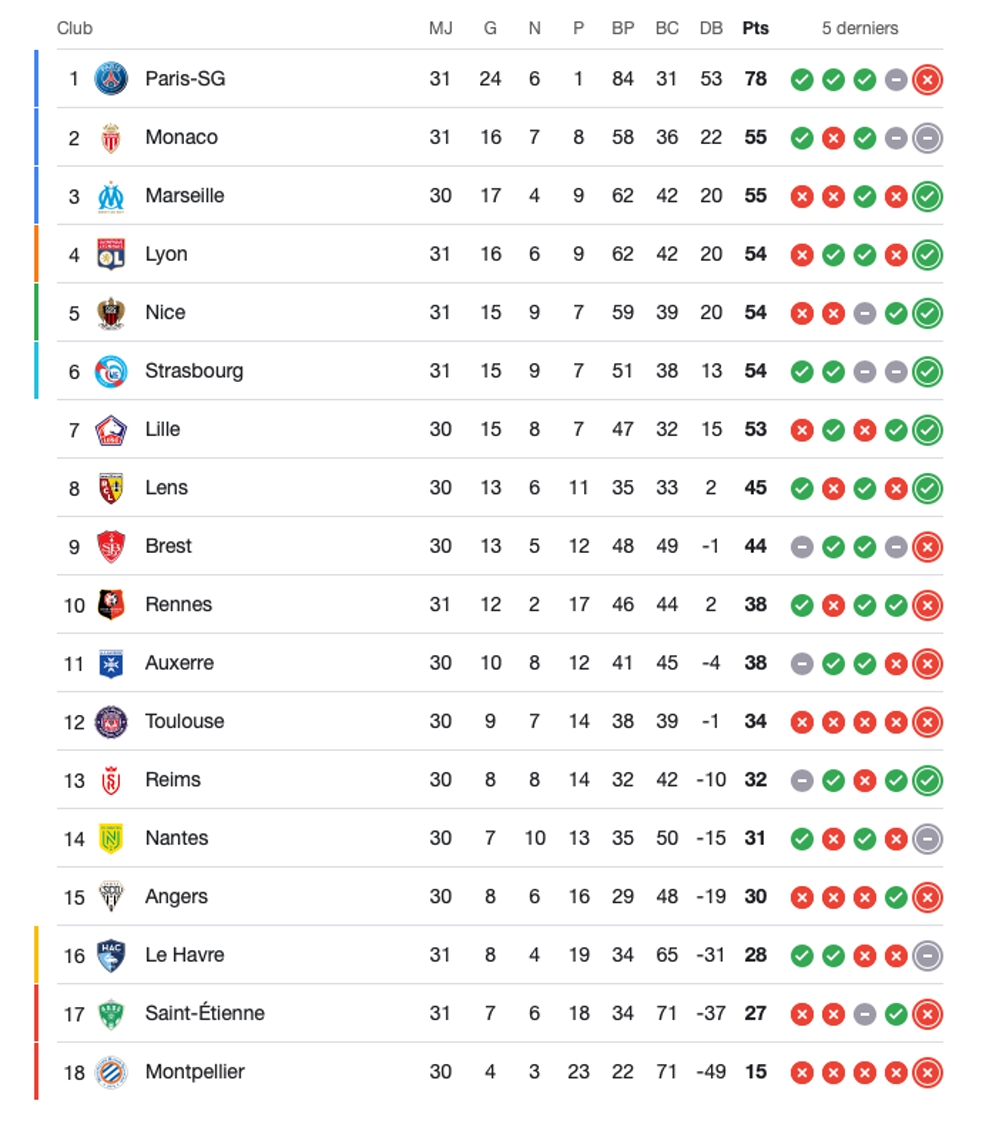The image size is (1006, 1124).
Task: Open the Le Havre team link
Action: point(184,955)
